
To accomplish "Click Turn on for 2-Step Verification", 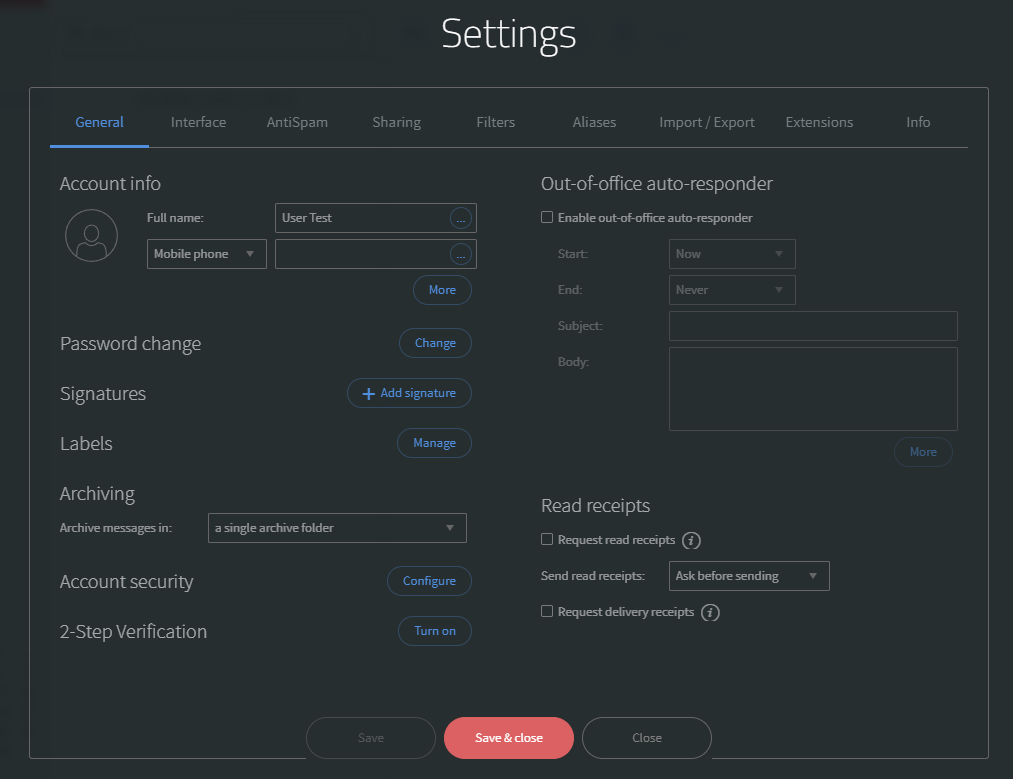I will pos(435,631).
